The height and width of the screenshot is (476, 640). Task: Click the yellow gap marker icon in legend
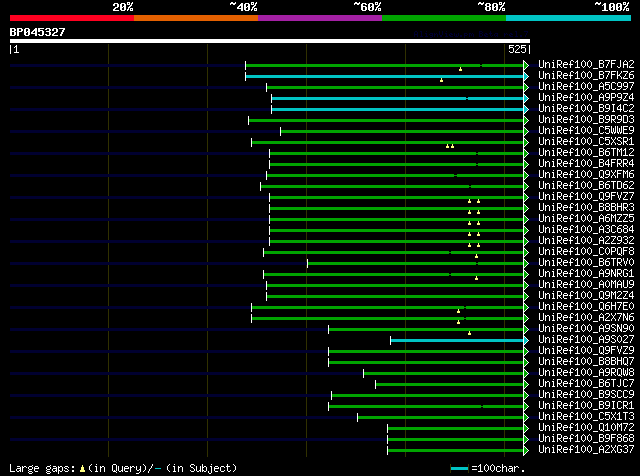point(82,468)
